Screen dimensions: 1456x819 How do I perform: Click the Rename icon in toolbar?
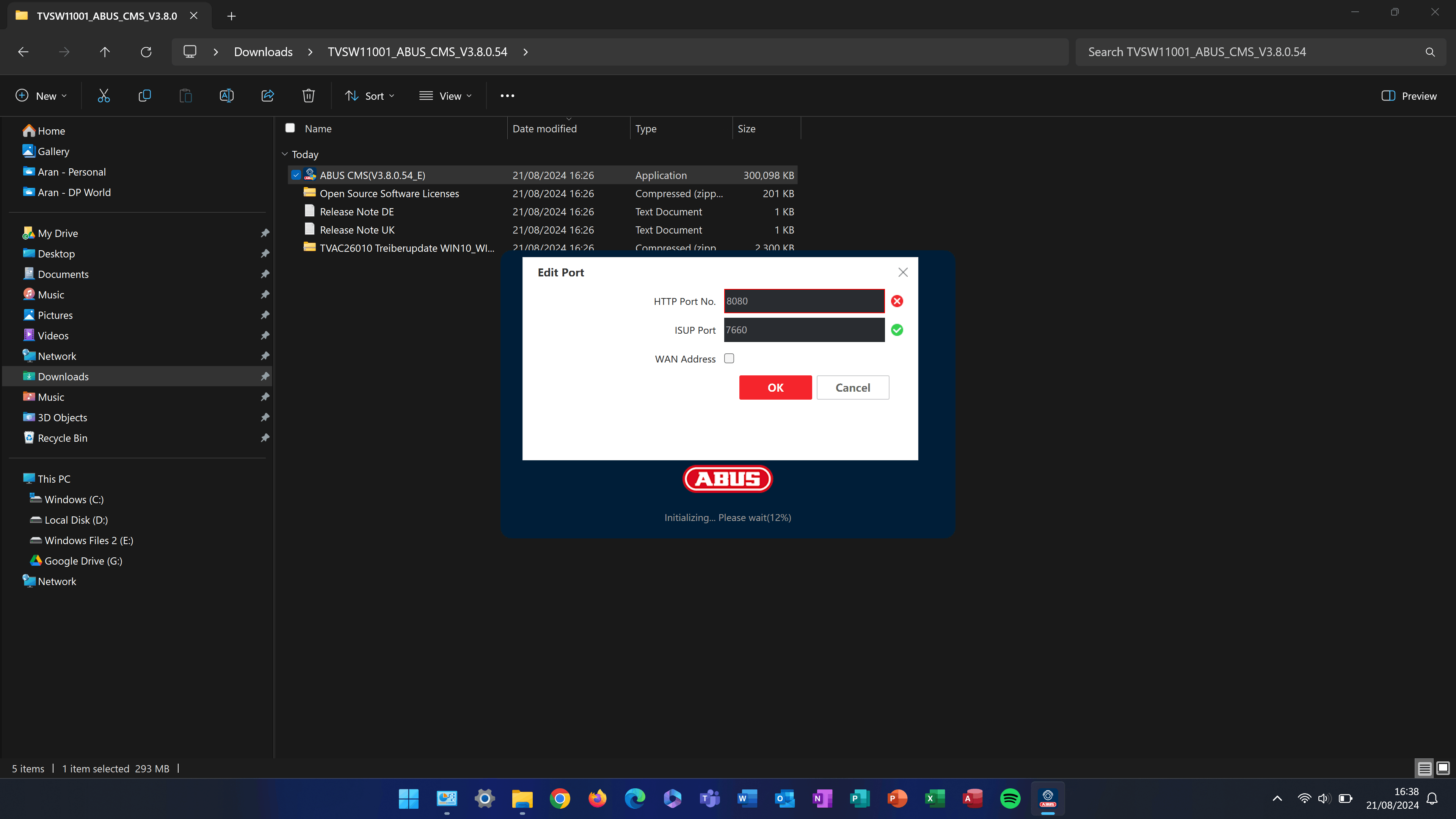click(x=227, y=96)
